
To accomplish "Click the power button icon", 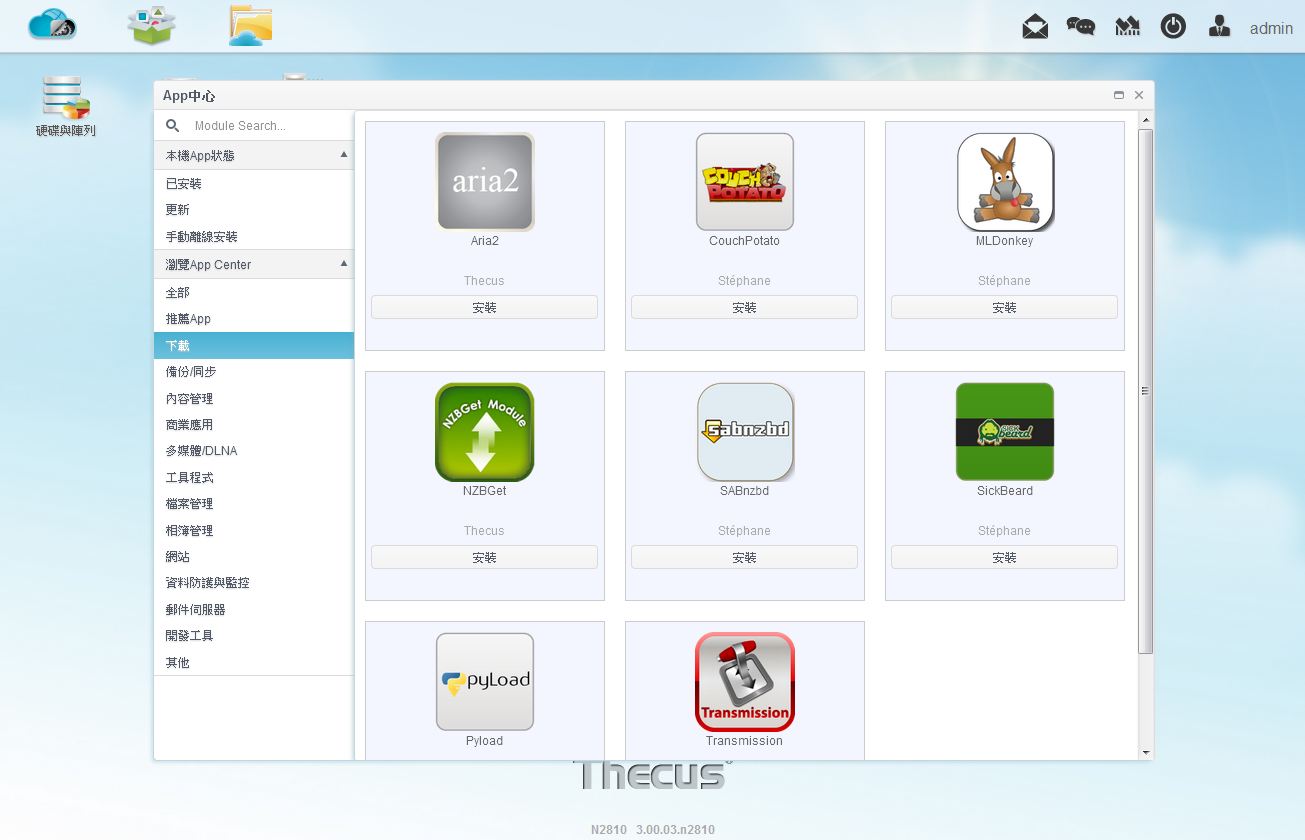I will click(x=1173, y=26).
